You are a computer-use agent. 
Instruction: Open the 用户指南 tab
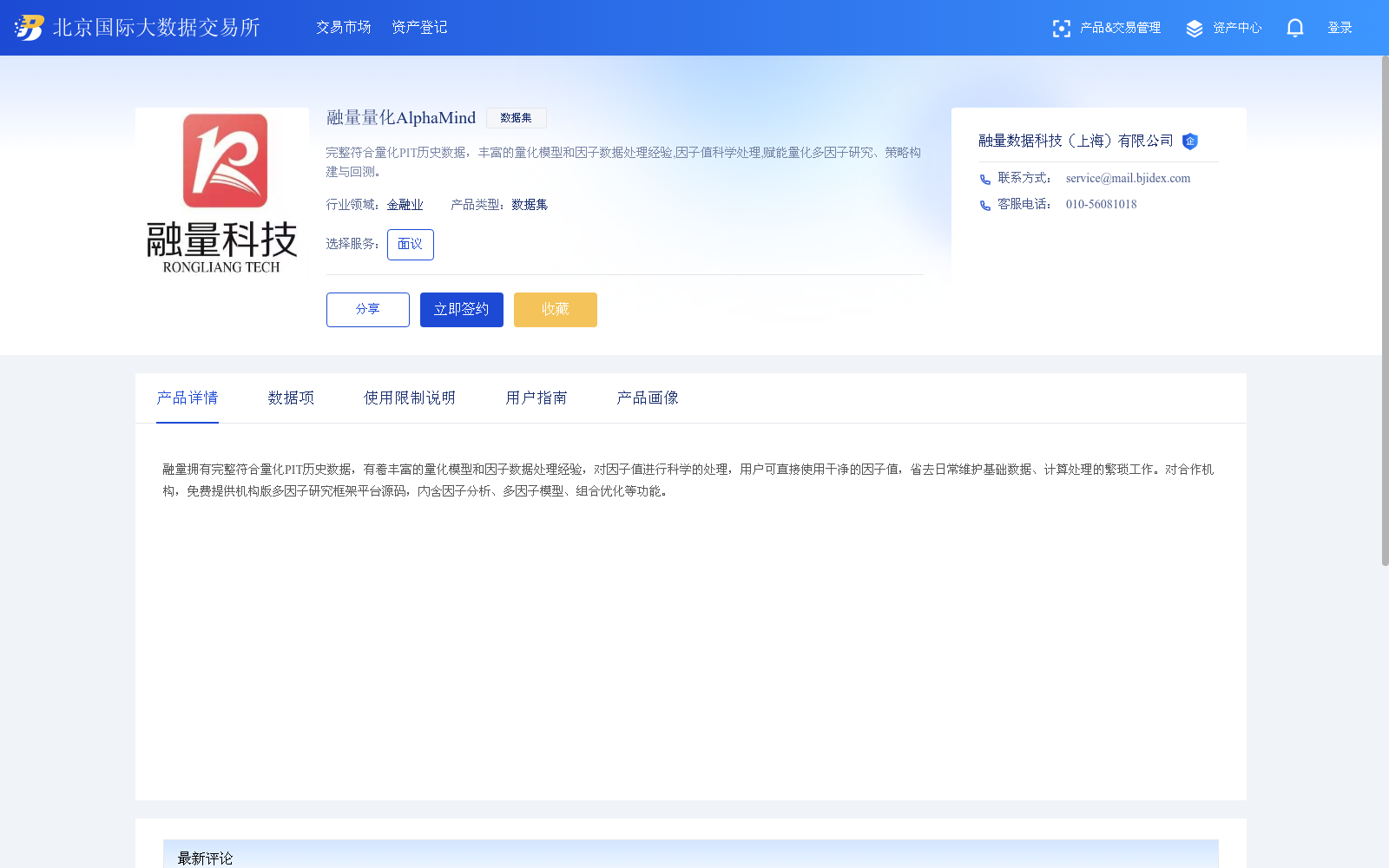(x=537, y=398)
